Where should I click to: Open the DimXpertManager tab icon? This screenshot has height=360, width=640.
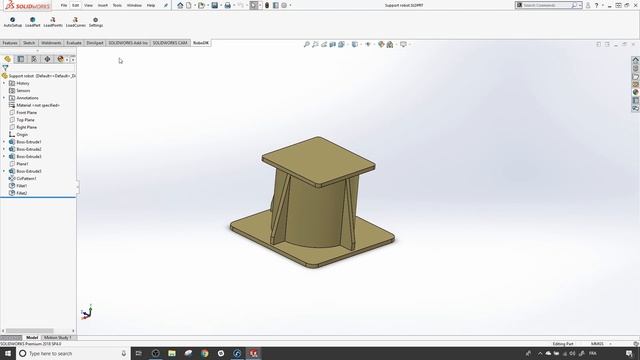click(x=47, y=59)
